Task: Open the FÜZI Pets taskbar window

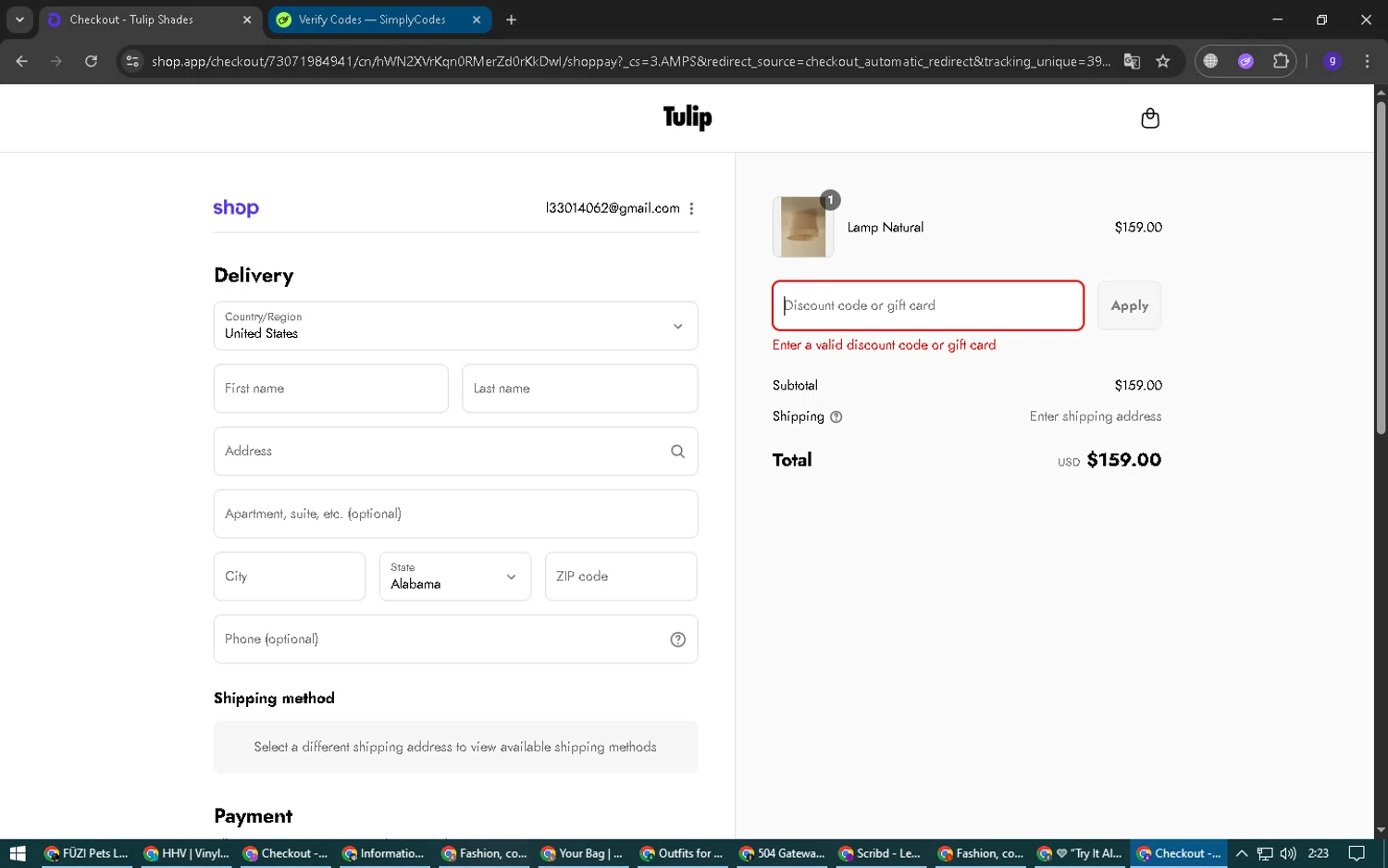Action: coord(86,853)
